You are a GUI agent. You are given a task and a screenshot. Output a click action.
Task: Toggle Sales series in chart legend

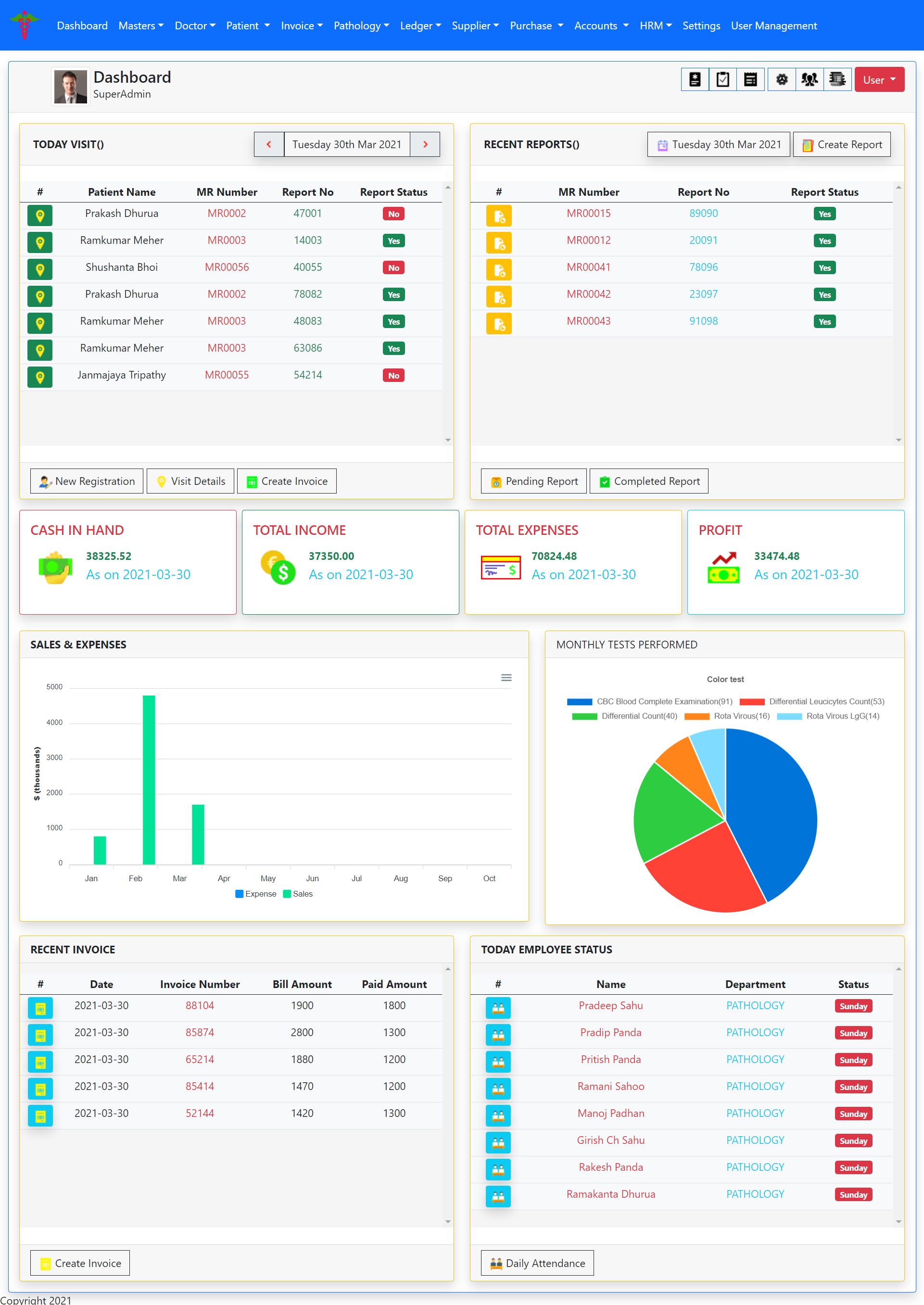click(298, 894)
